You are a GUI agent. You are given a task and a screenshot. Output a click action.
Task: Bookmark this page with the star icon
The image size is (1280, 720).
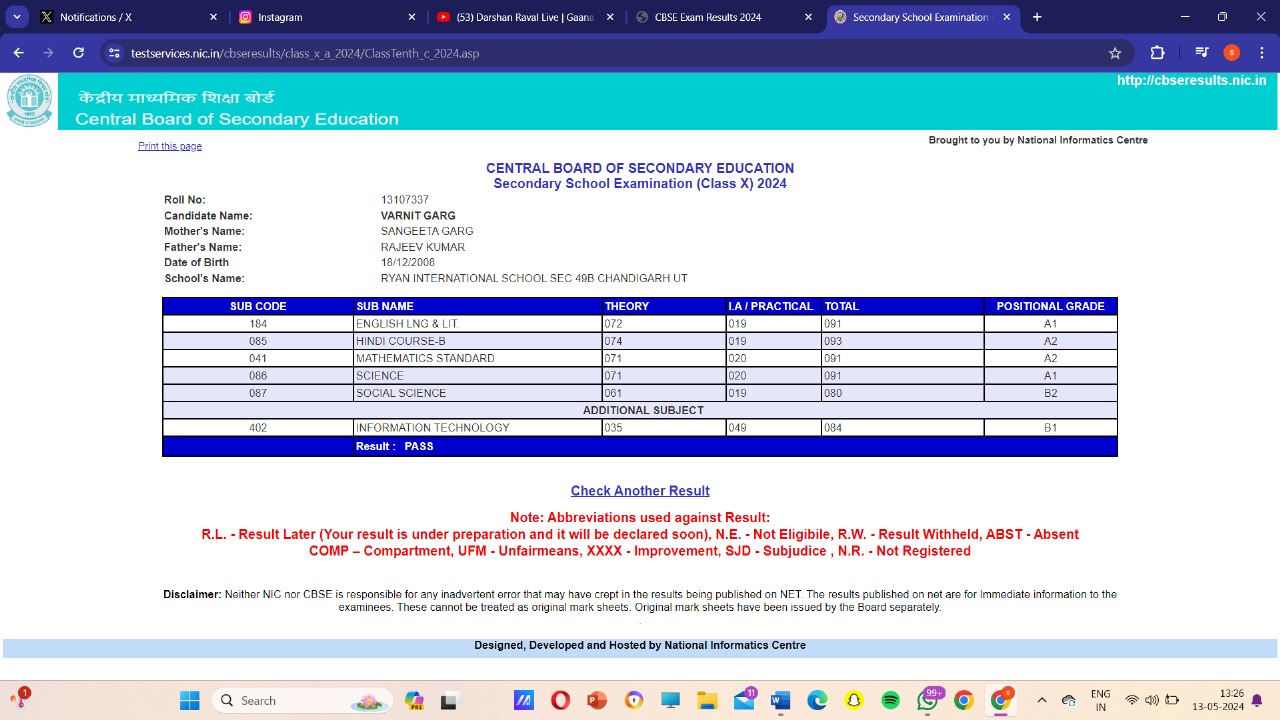pyautogui.click(x=1115, y=53)
